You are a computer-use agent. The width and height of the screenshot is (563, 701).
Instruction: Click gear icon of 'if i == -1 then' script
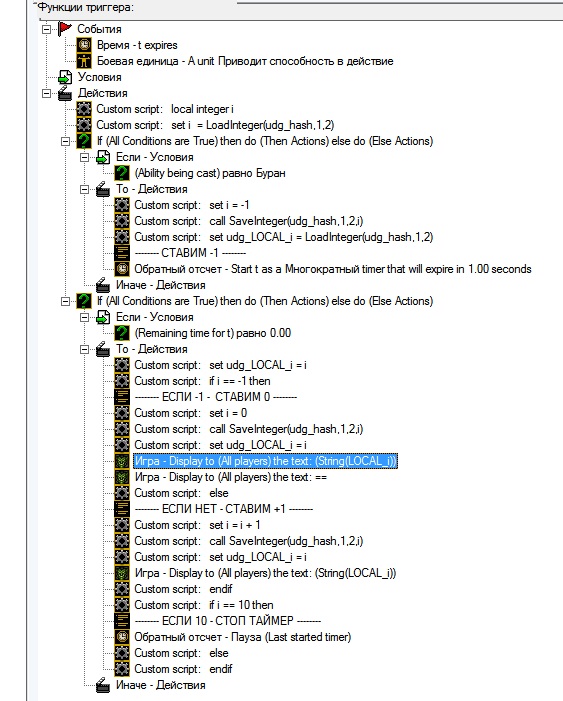122,381
